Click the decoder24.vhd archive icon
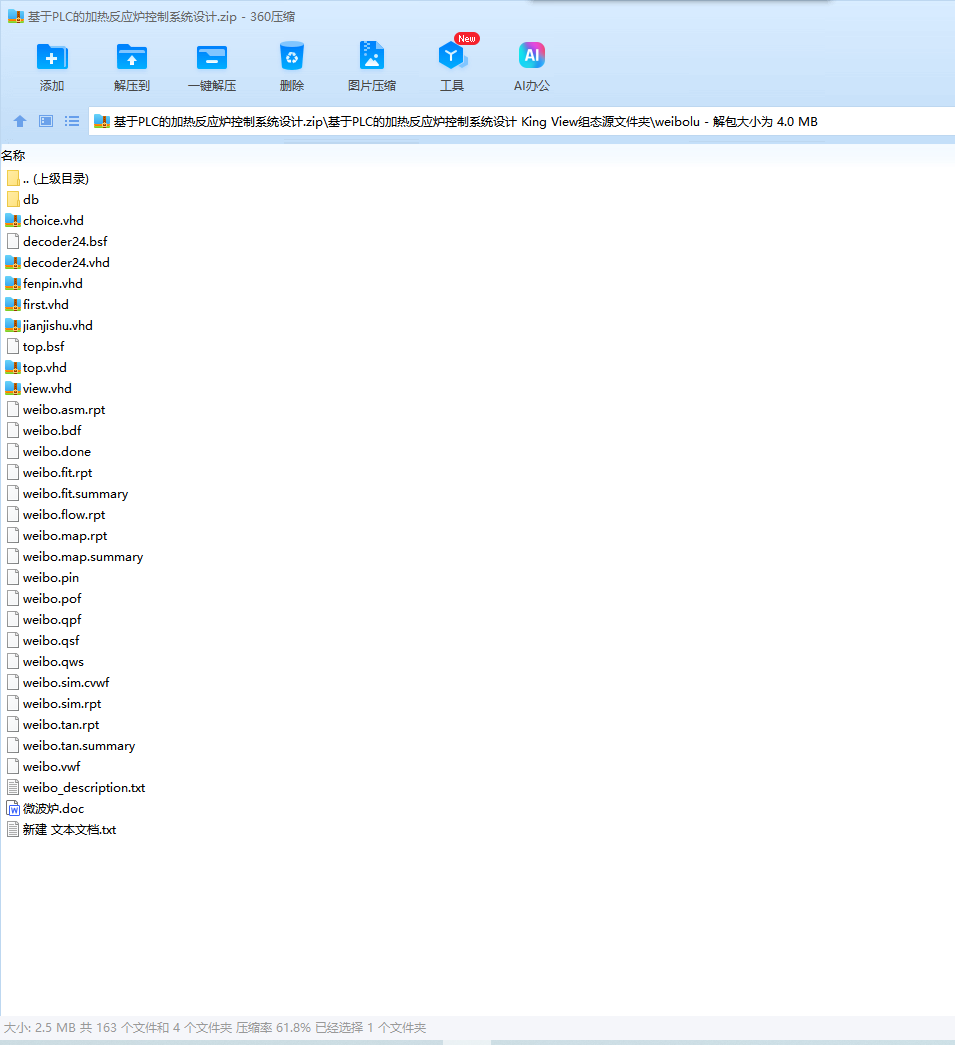 coord(13,263)
